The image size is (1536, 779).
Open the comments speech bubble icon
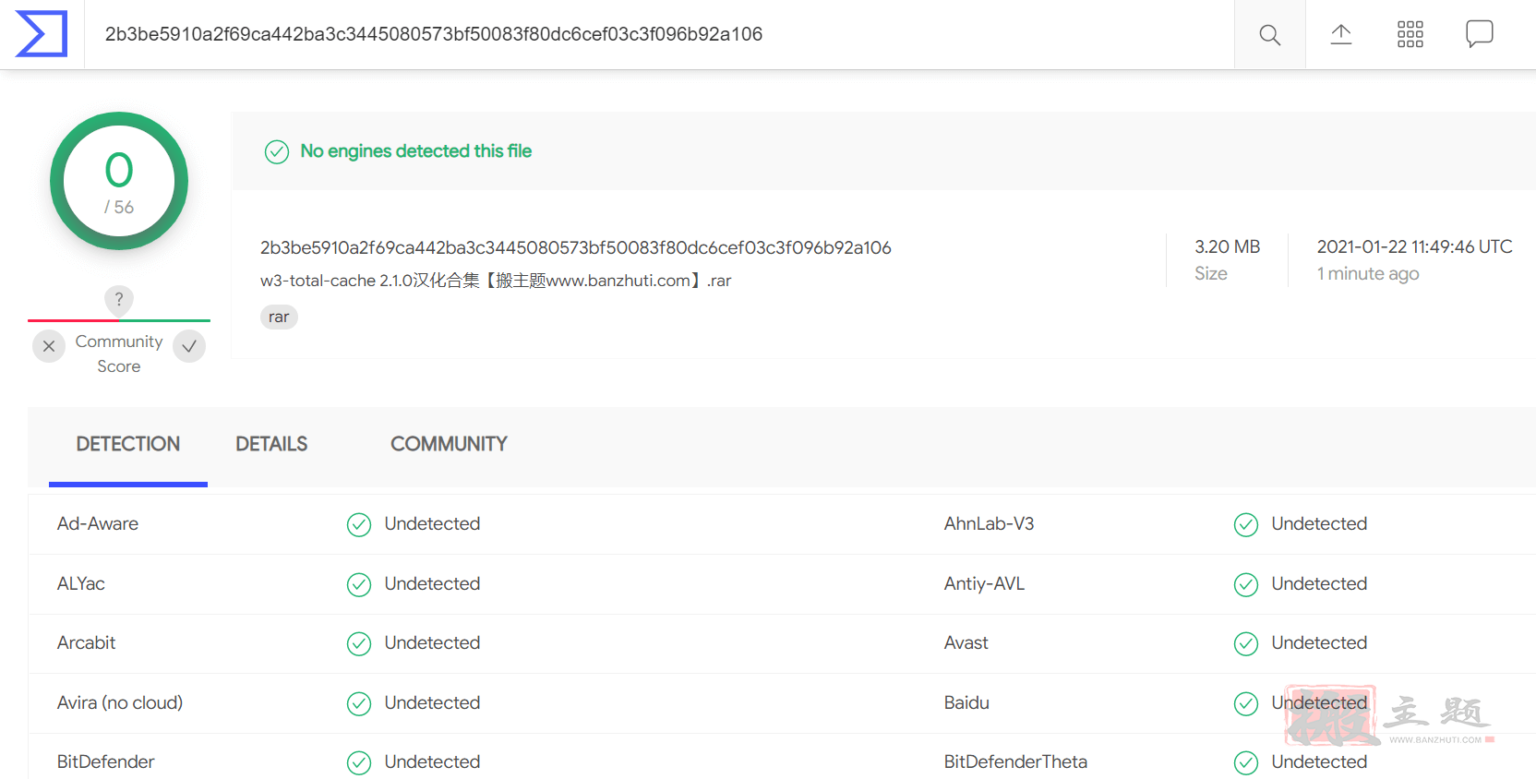coord(1480,34)
